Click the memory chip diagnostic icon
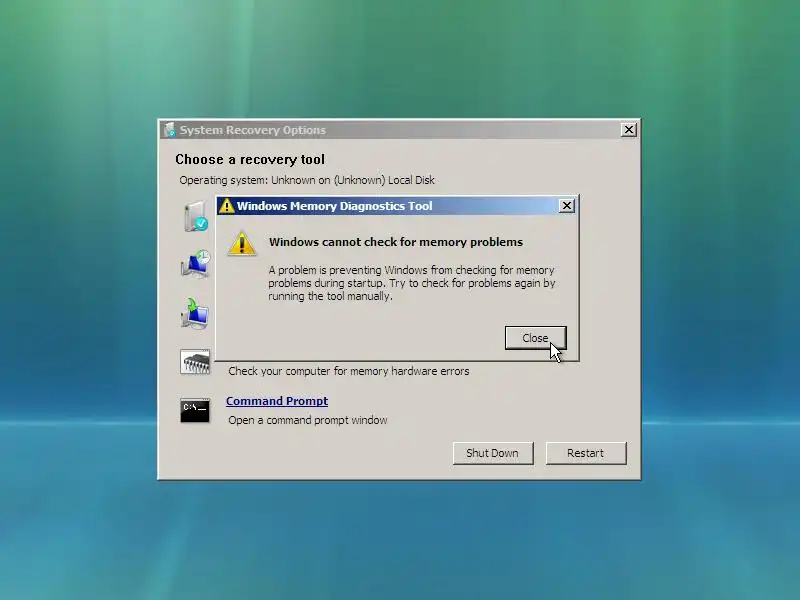Viewport: 800px width, 600px height. click(195, 362)
